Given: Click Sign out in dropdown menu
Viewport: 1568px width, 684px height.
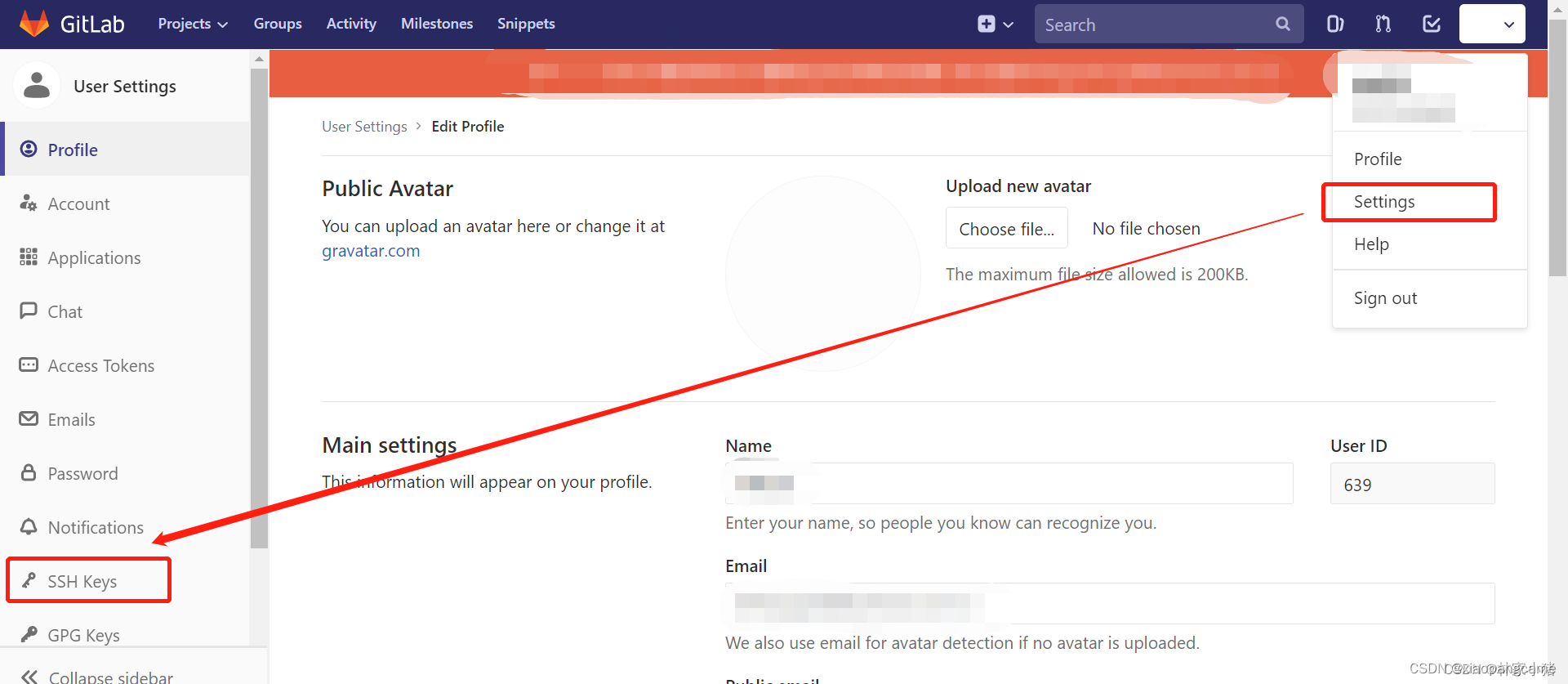Looking at the screenshot, I should pyautogui.click(x=1429, y=298).
